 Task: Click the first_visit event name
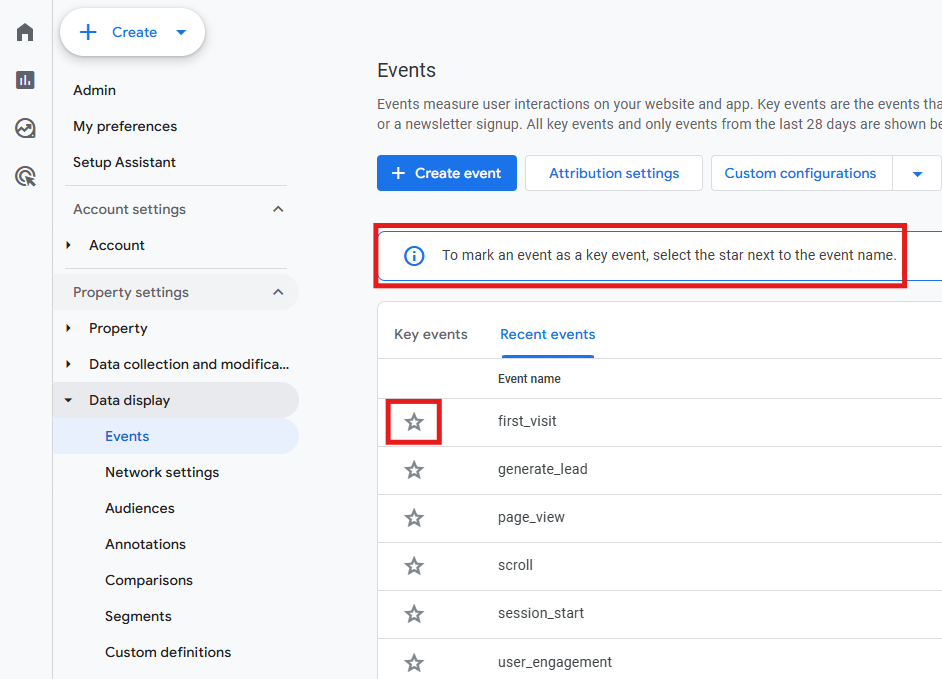[x=527, y=421]
